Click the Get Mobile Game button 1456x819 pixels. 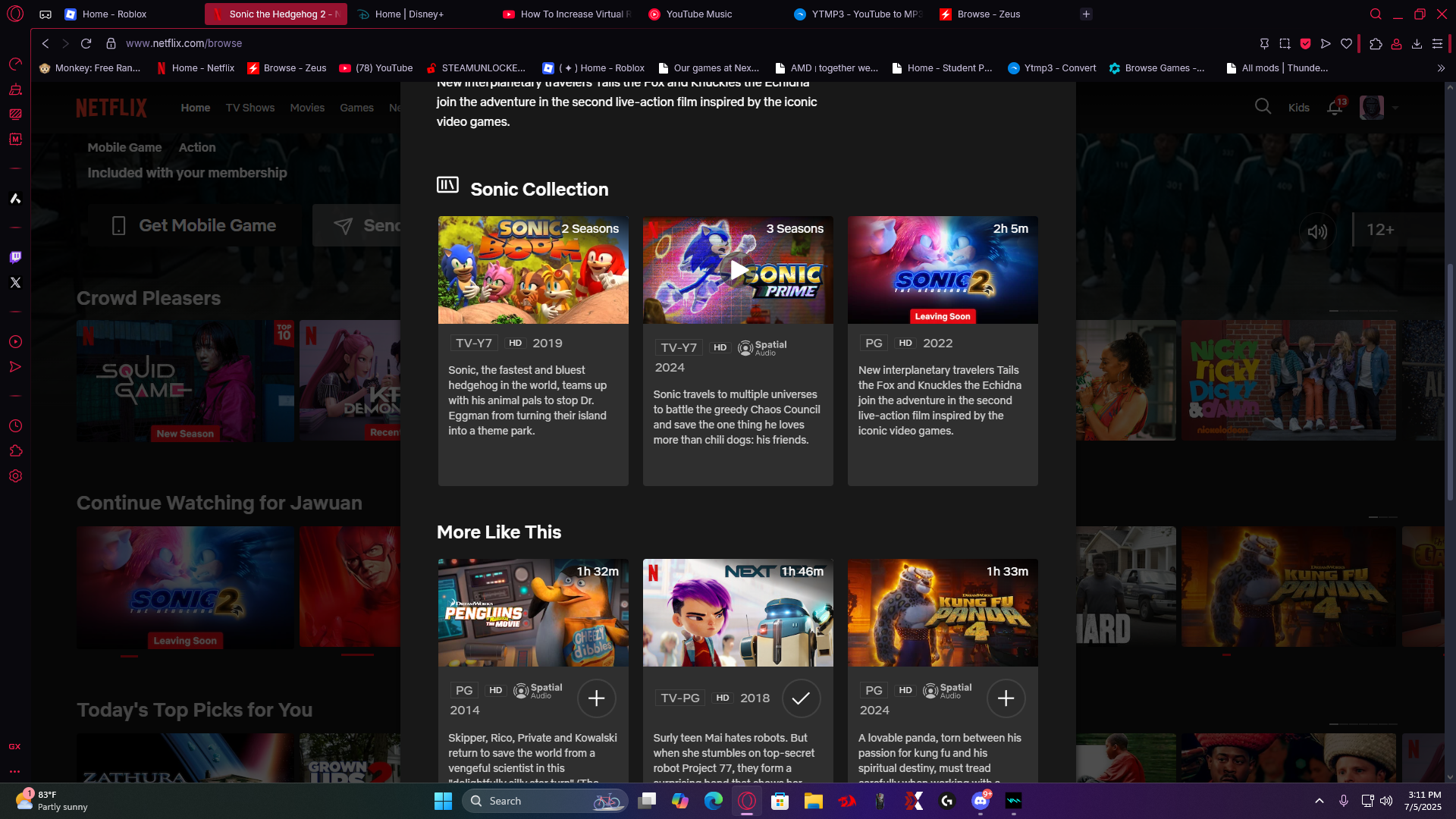coord(194,225)
